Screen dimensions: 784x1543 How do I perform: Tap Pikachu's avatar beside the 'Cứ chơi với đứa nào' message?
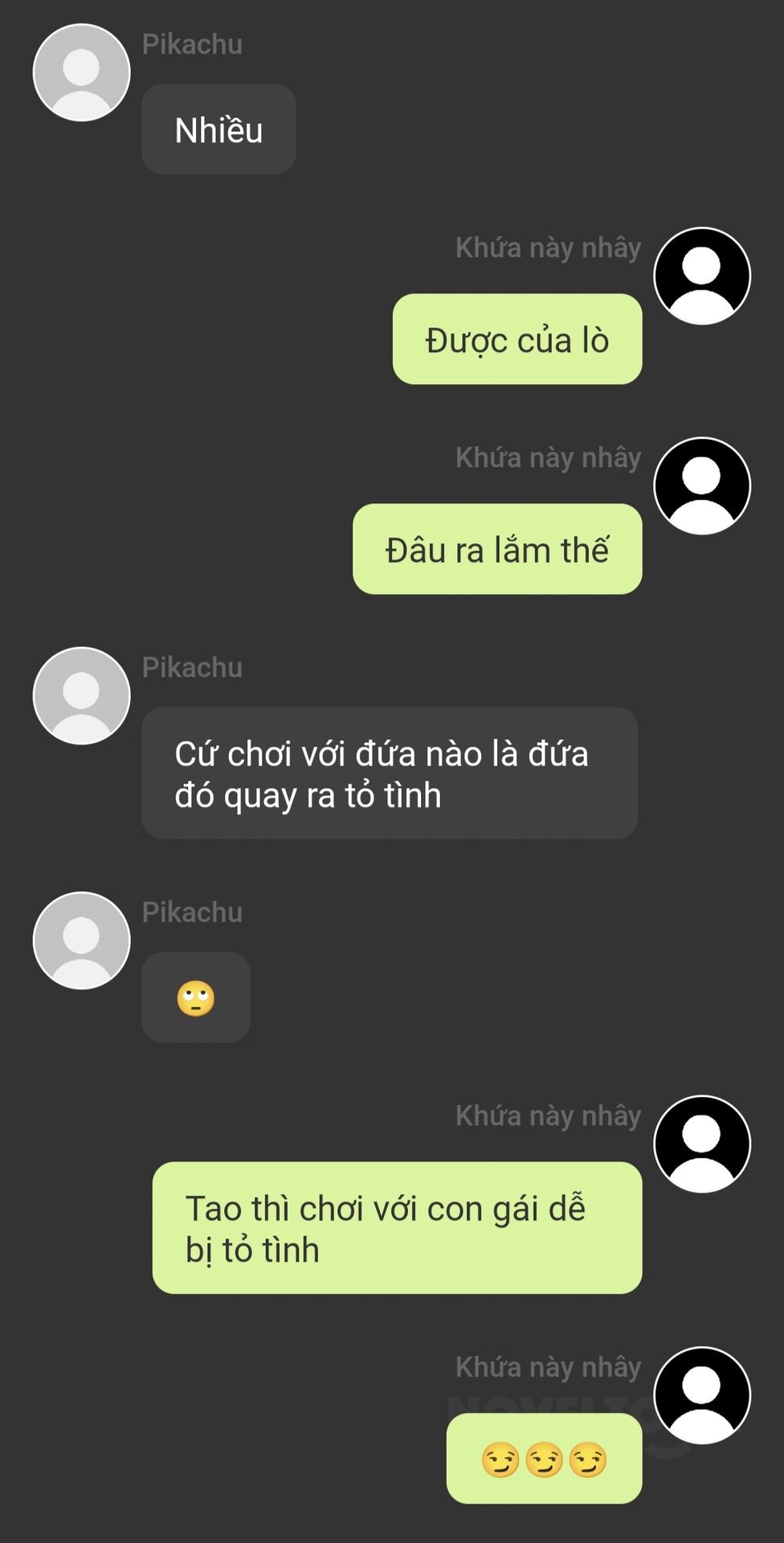tap(81, 695)
